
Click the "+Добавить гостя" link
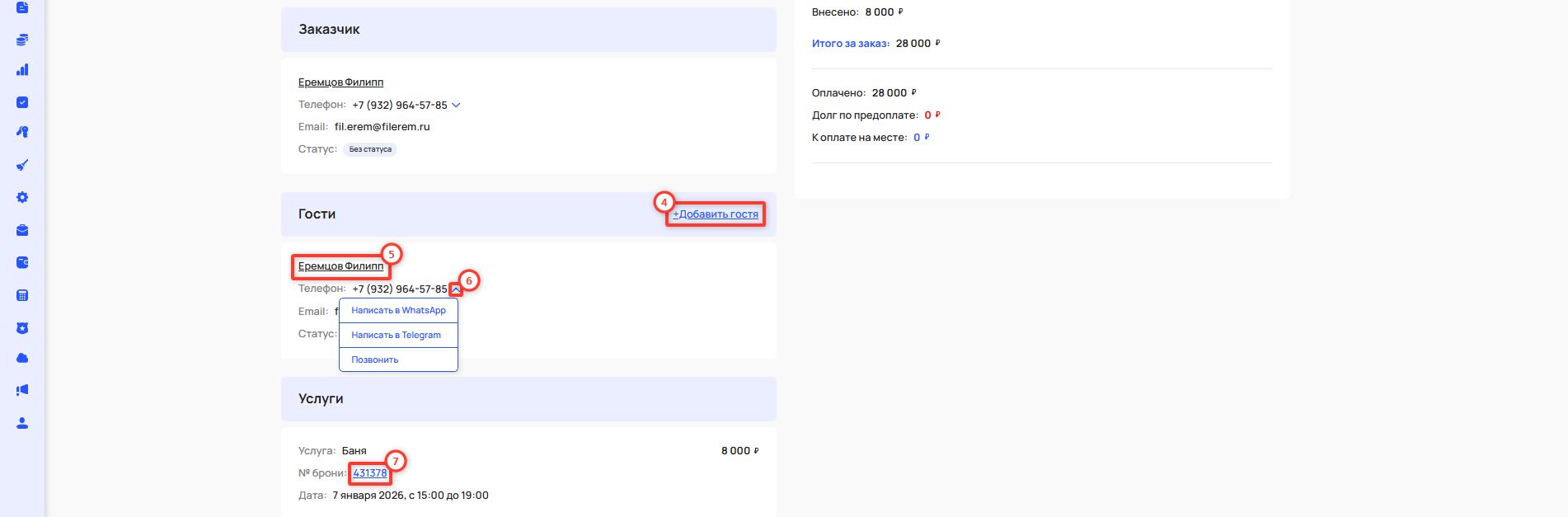tap(716, 214)
